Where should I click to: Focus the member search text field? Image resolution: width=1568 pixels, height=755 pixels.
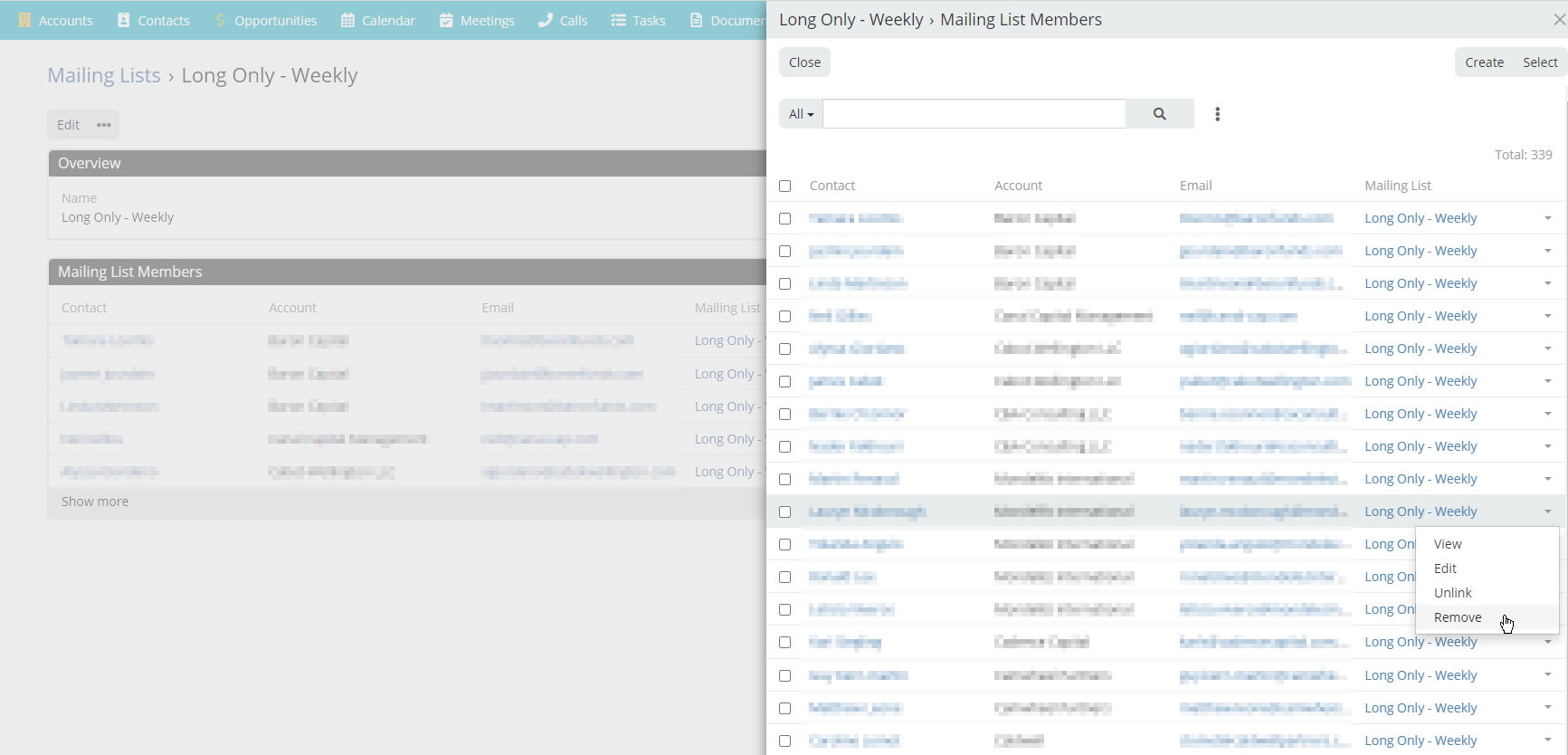pyautogui.click(x=974, y=114)
